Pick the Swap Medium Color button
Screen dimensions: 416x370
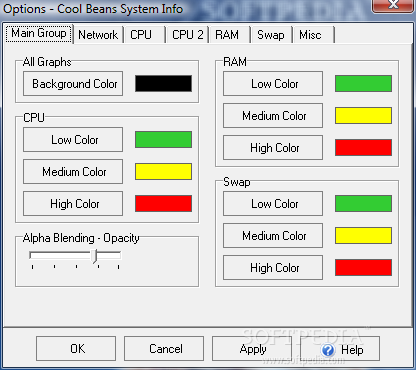tap(273, 236)
